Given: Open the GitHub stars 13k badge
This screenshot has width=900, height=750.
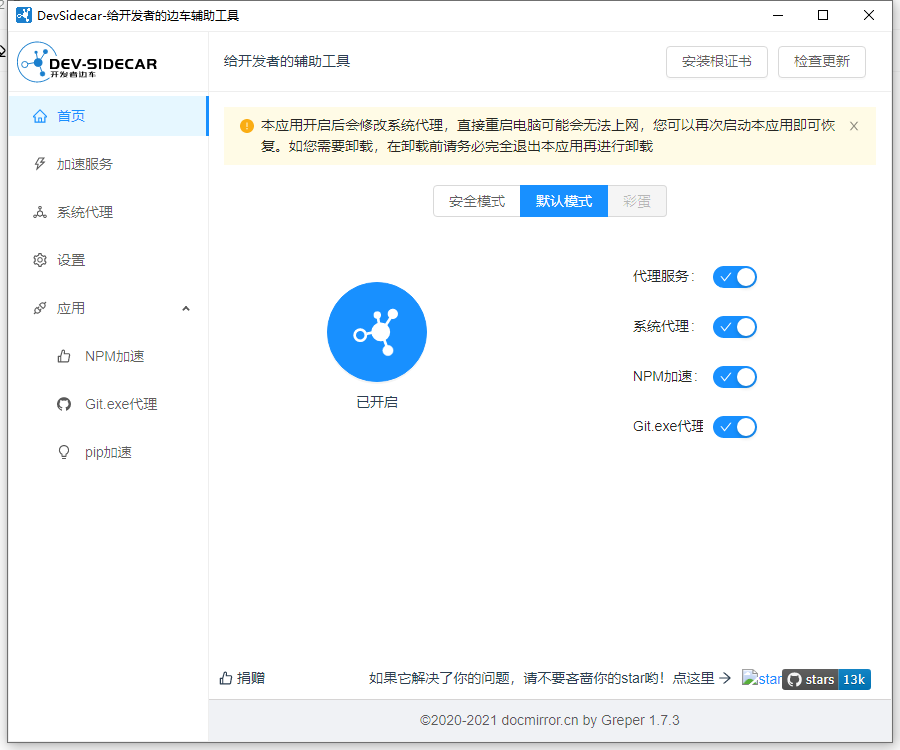Looking at the screenshot, I should 827,679.
